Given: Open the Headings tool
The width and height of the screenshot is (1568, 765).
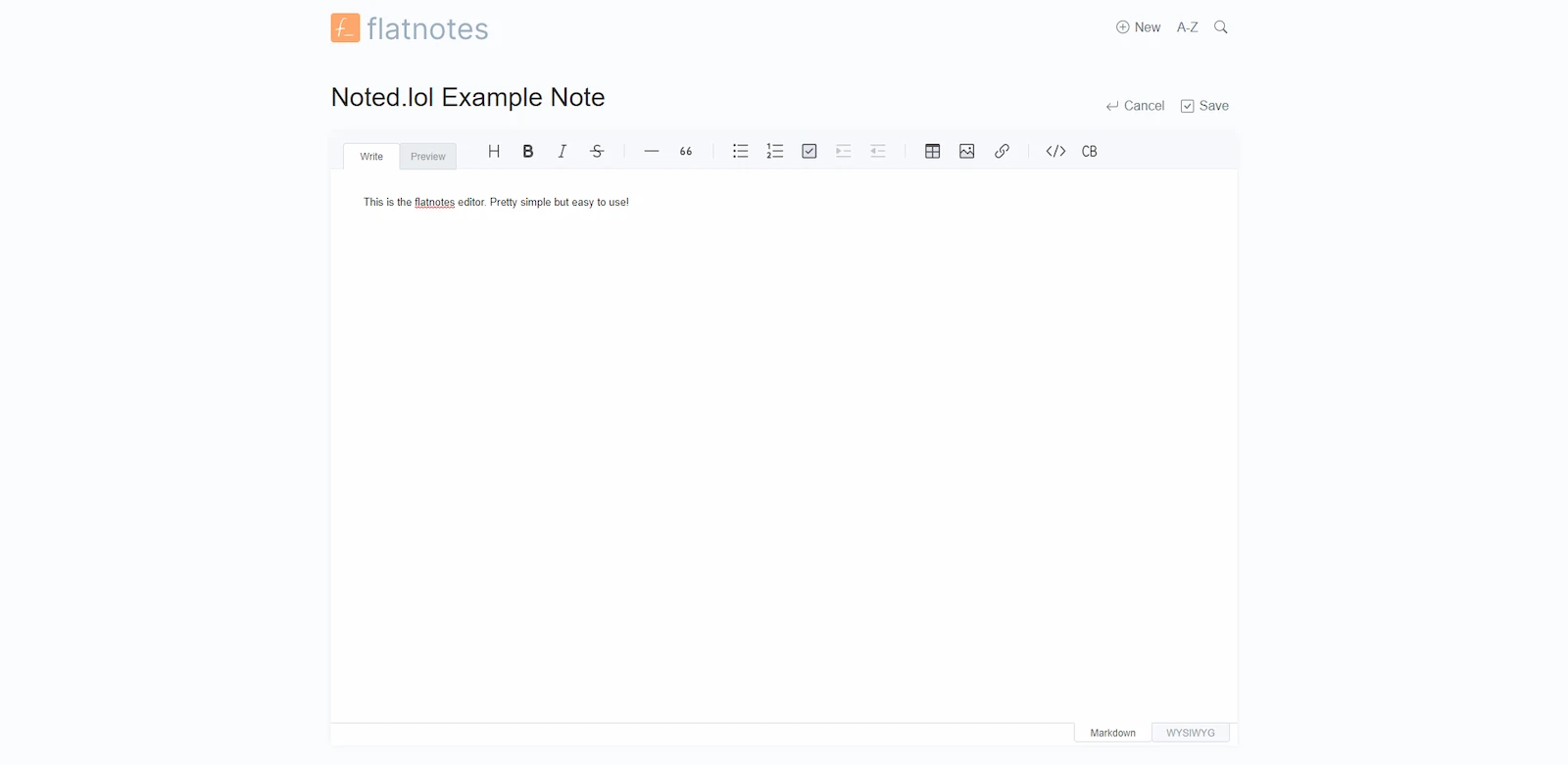Looking at the screenshot, I should [494, 151].
